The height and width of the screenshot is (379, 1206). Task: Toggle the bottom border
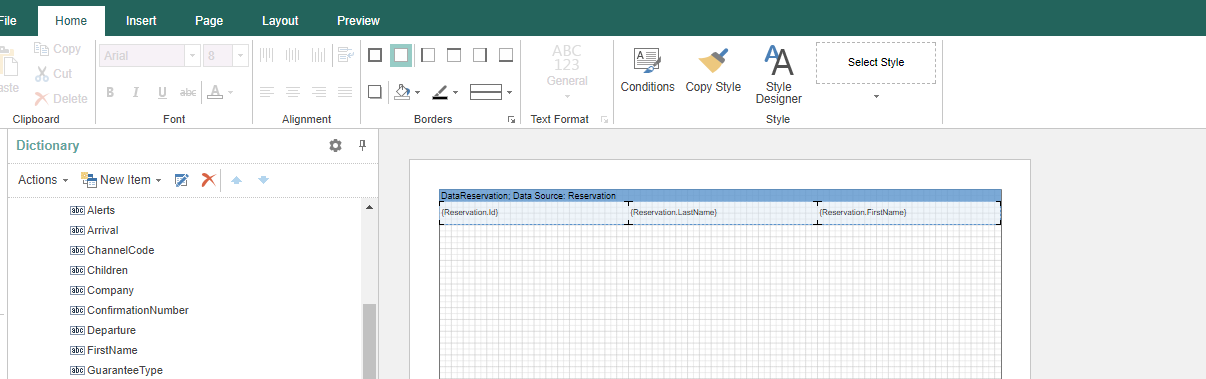click(506, 55)
